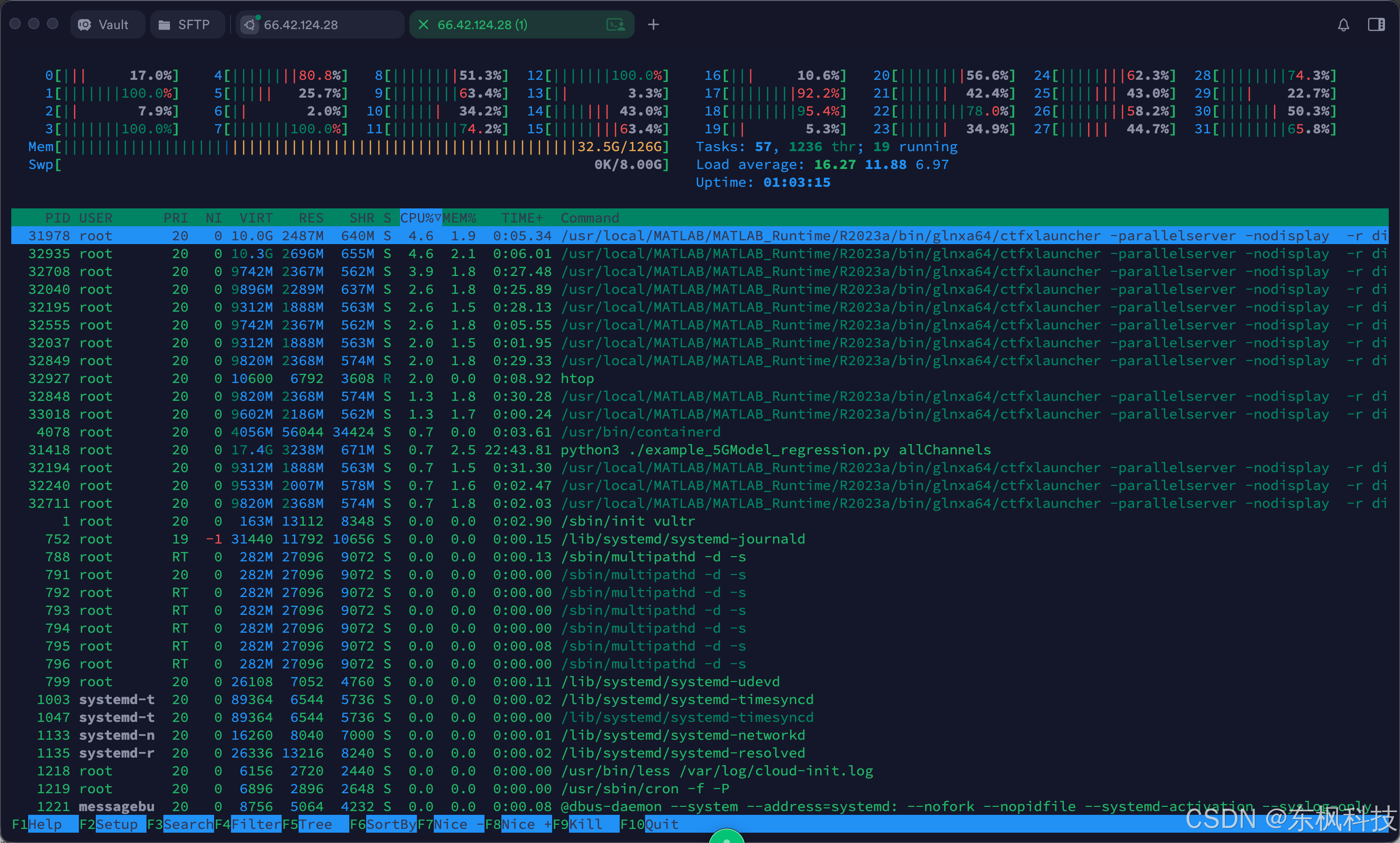
Task: Click the Vault safe icon
Action: (x=85, y=25)
